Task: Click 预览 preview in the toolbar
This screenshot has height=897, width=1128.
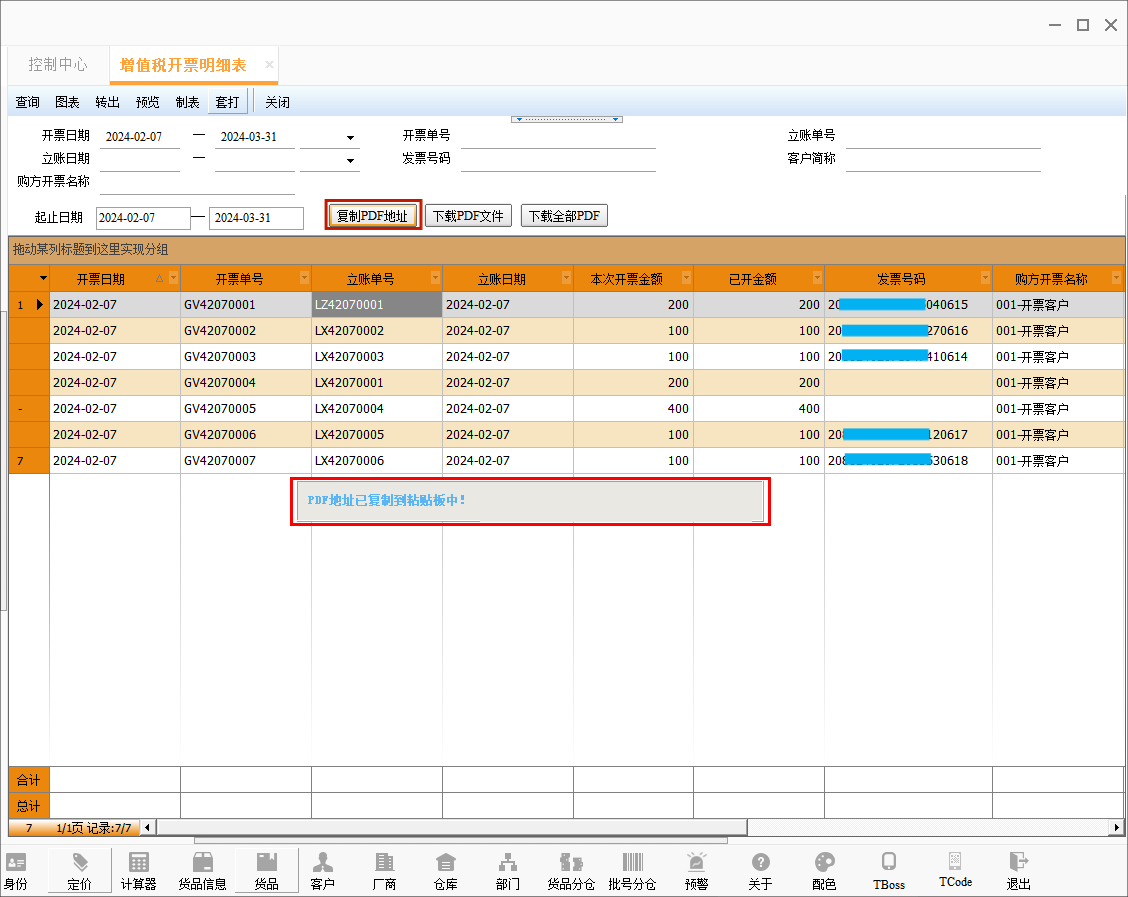Action: coord(147,102)
